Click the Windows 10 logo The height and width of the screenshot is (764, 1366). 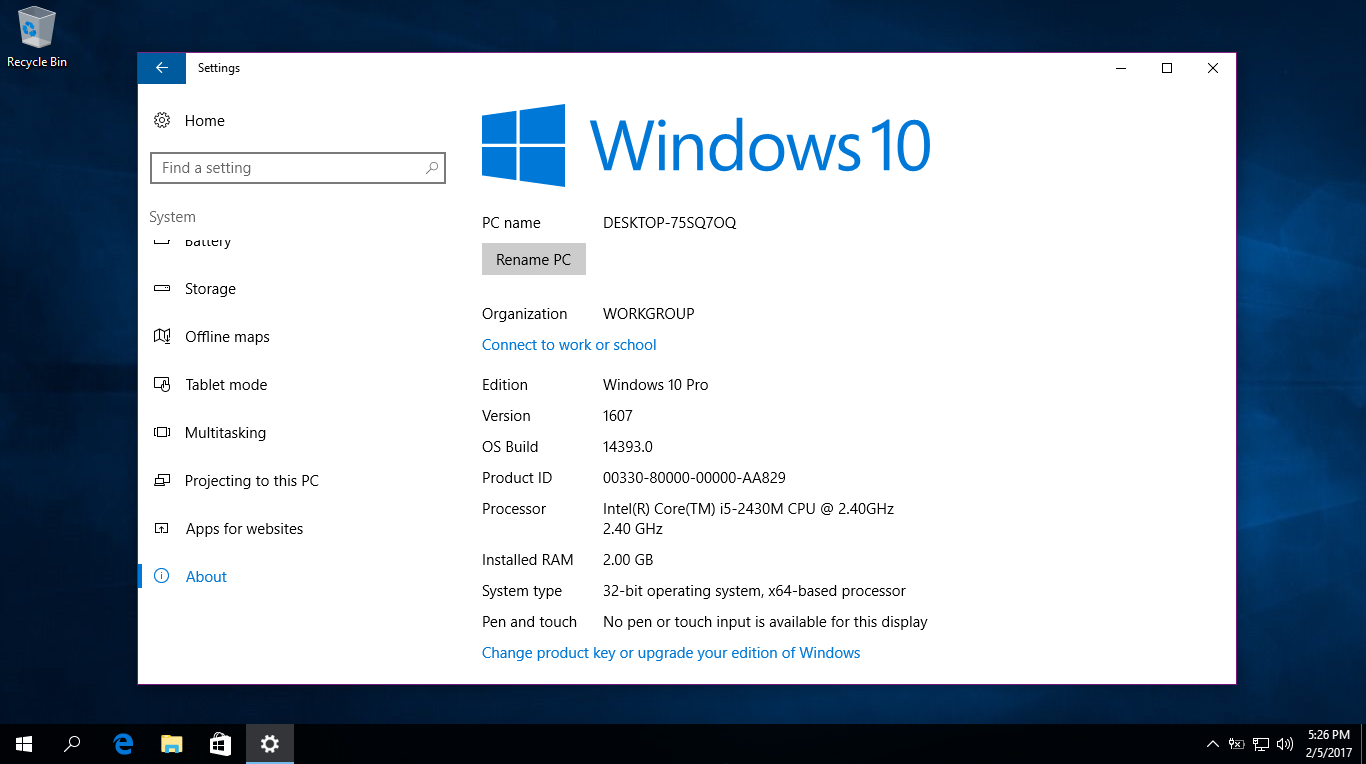(x=706, y=146)
